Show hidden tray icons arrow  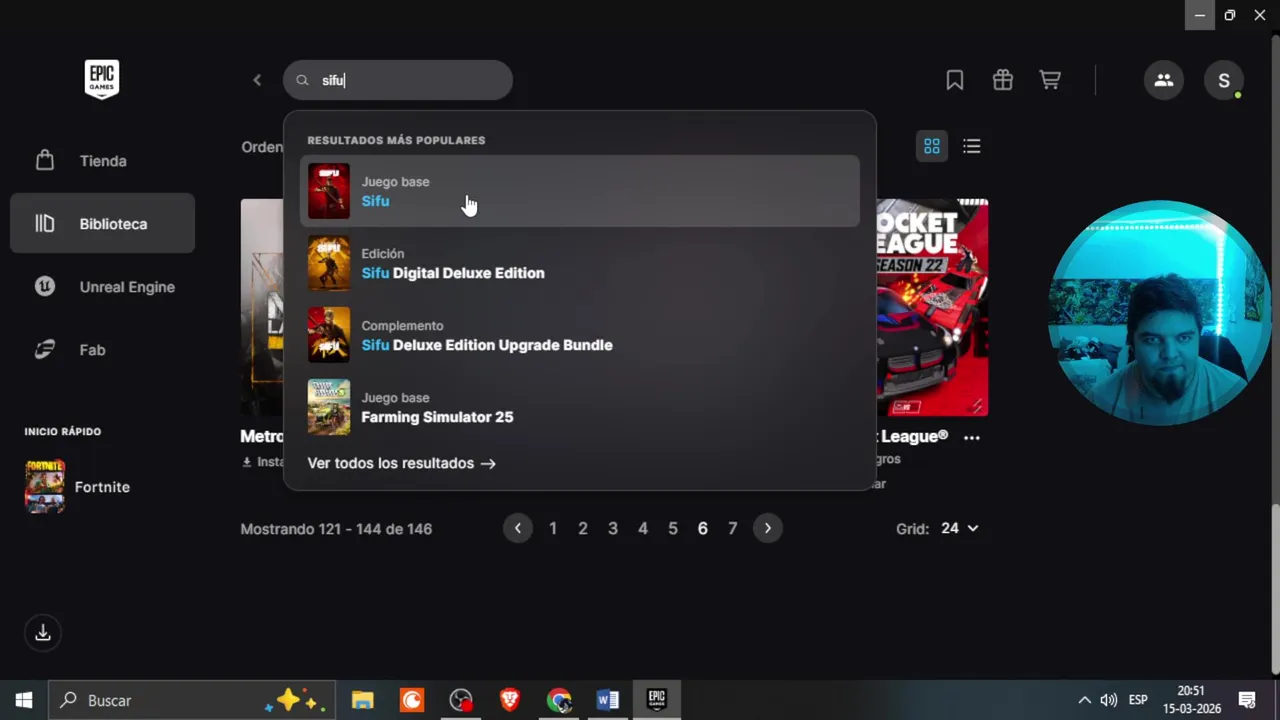point(1084,700)
